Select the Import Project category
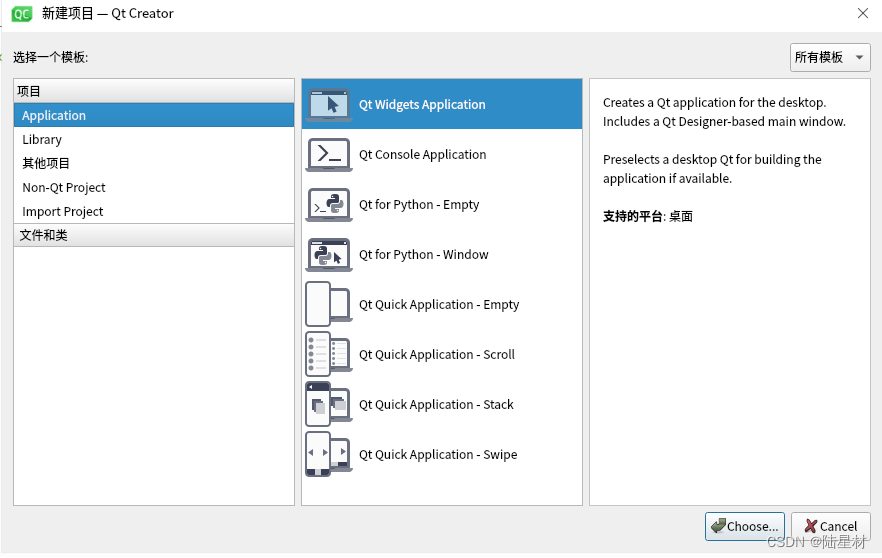 coord(154,212)
